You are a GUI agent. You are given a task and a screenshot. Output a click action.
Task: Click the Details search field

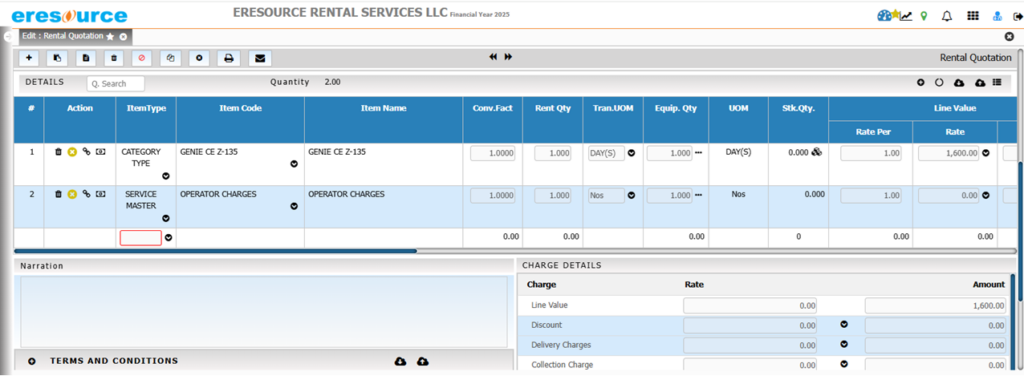click(116, 84)
